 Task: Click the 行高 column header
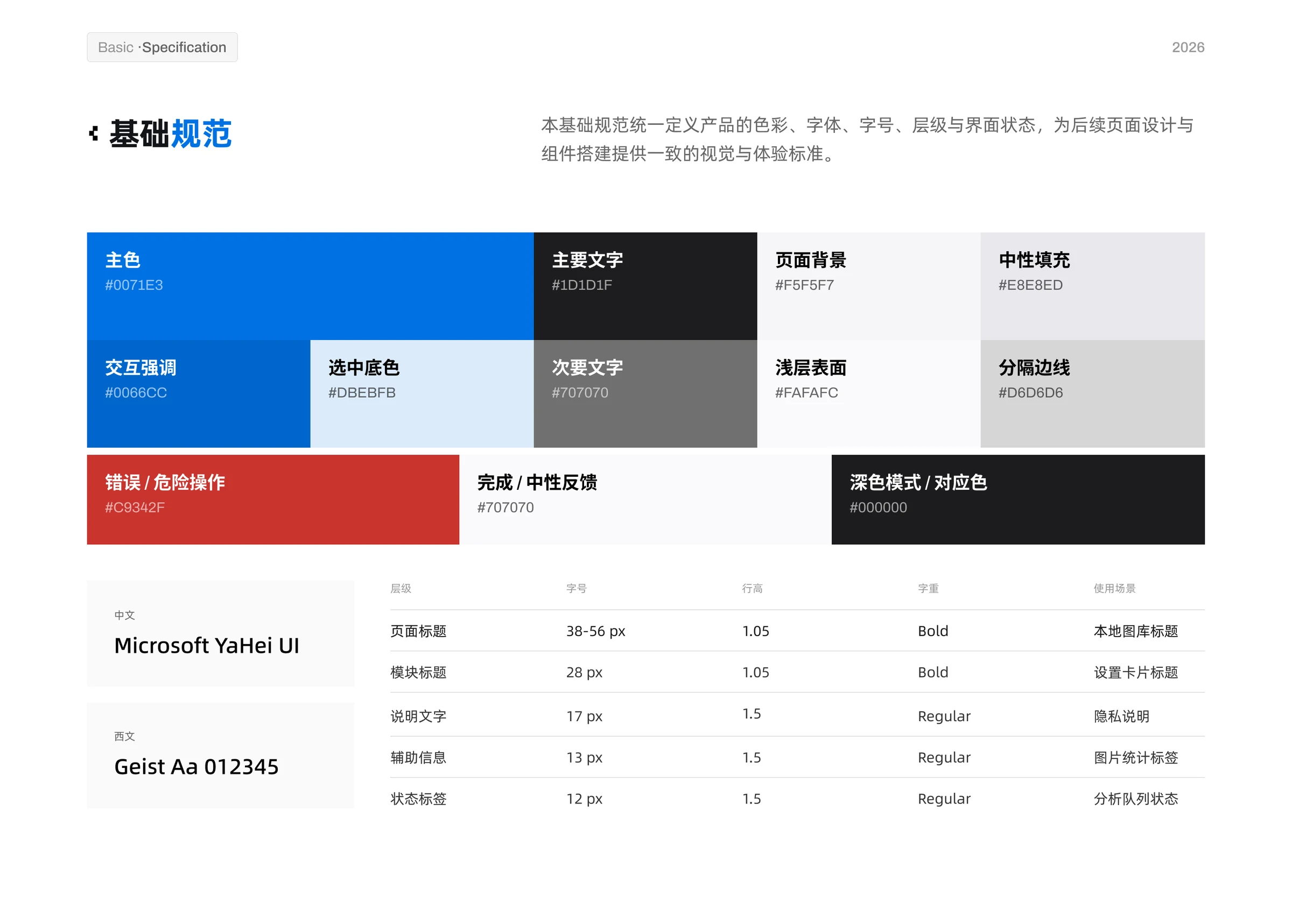coord(752,588)
